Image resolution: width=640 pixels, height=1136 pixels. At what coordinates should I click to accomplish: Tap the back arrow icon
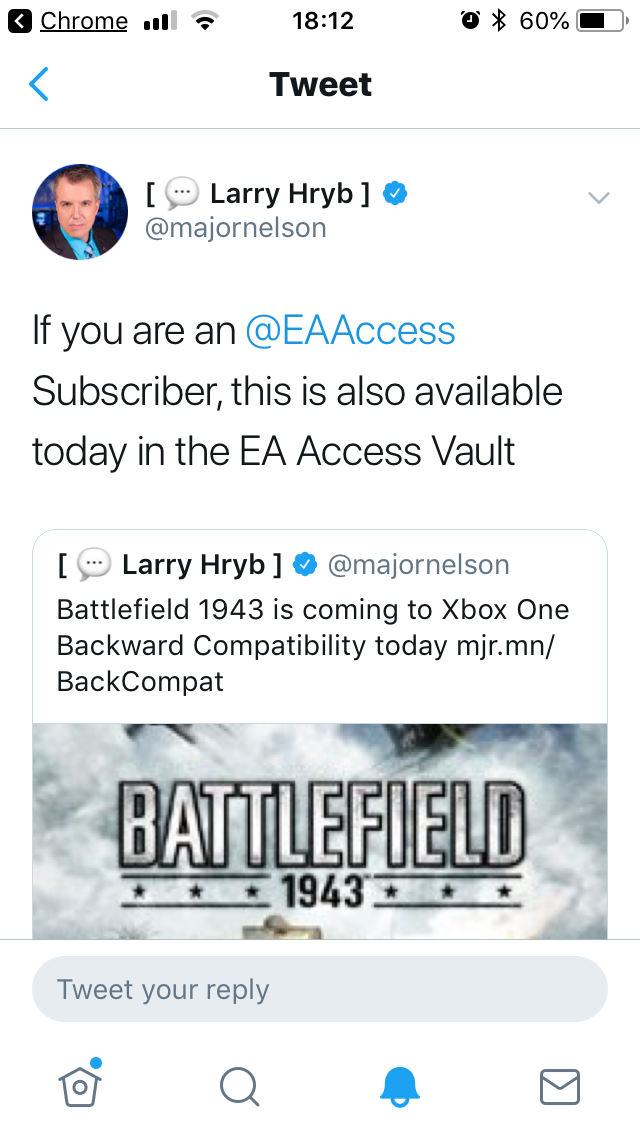coord(39,85)
